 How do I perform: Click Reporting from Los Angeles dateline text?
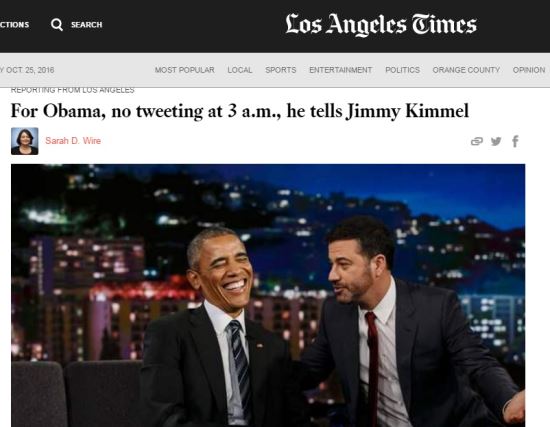pyautogui.click(x=73, y=90)
